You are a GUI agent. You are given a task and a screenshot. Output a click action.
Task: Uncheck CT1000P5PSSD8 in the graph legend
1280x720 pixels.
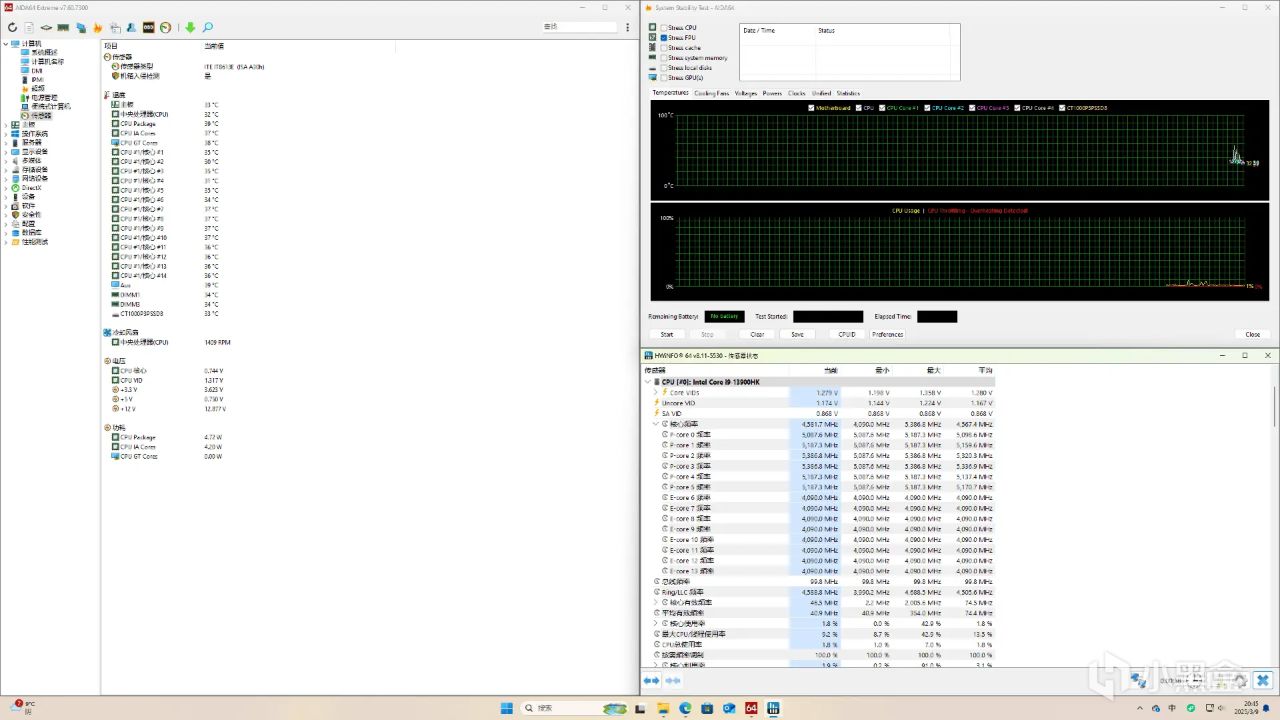1062,107
